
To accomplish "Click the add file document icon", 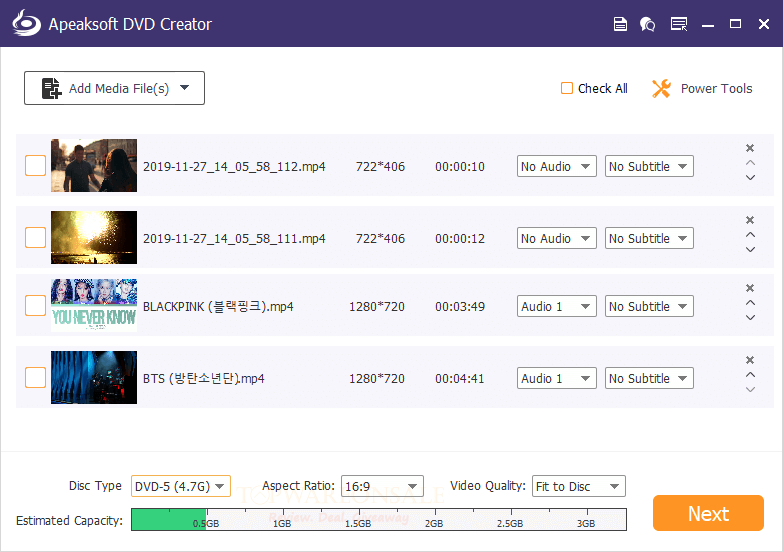I will tap(51, 88).
